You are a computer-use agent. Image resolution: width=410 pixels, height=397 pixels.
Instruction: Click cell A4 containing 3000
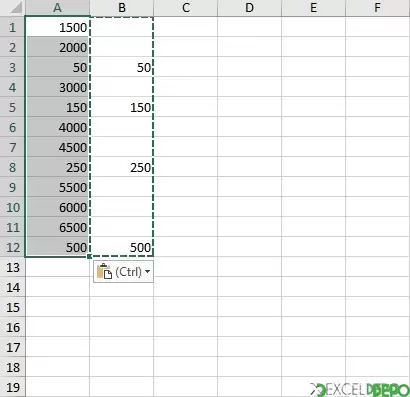click(x=57, y=87)
